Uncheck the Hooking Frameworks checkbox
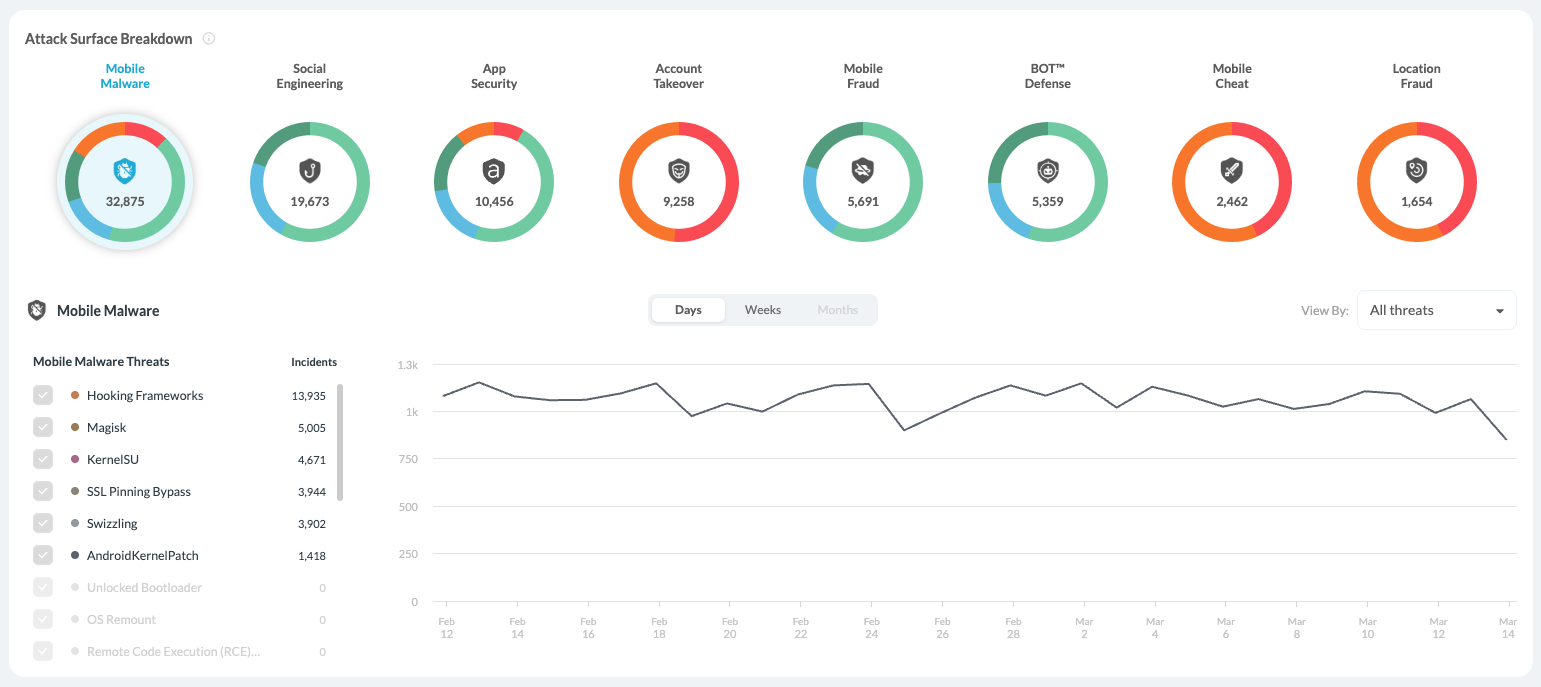Viewport: 1541px width, 687px height. click(x=43, y=395)
